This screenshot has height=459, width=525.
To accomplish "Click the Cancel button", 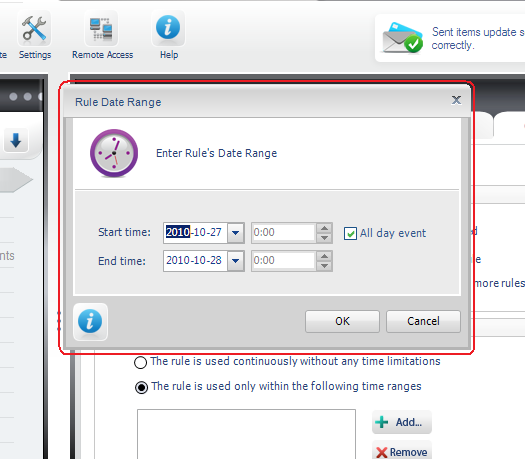I will [x=423, y=321].
